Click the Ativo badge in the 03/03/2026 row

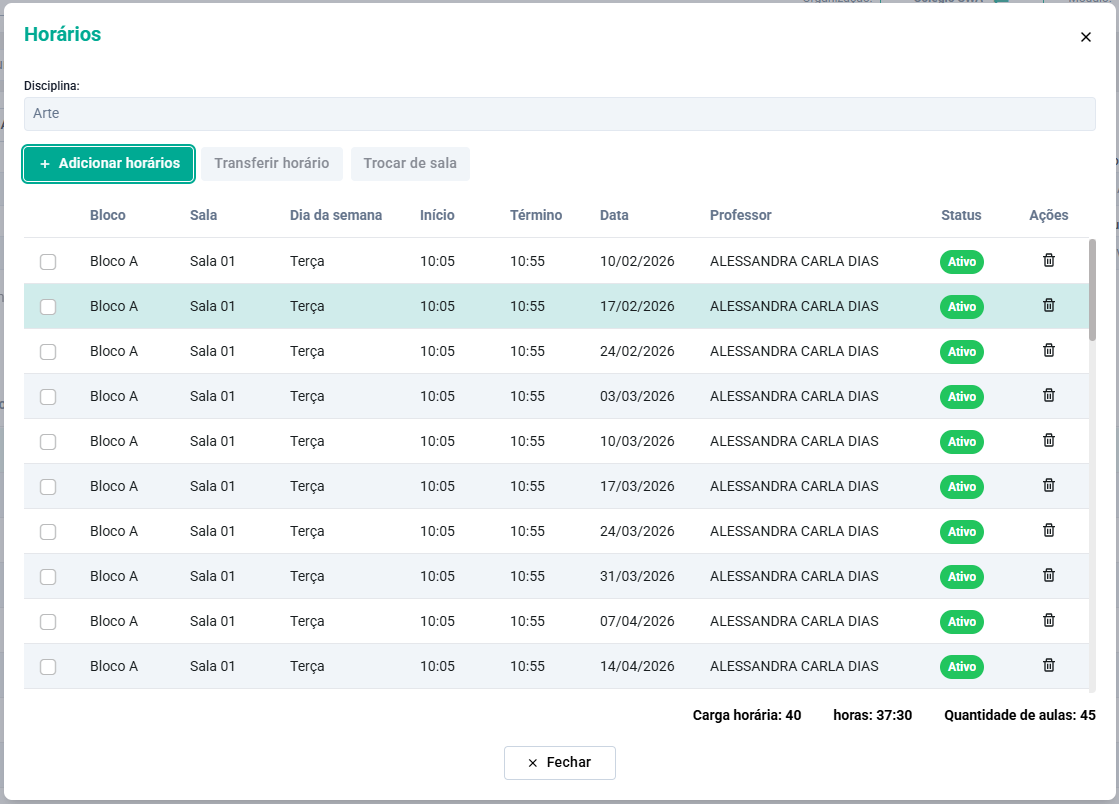click(961, 397)
